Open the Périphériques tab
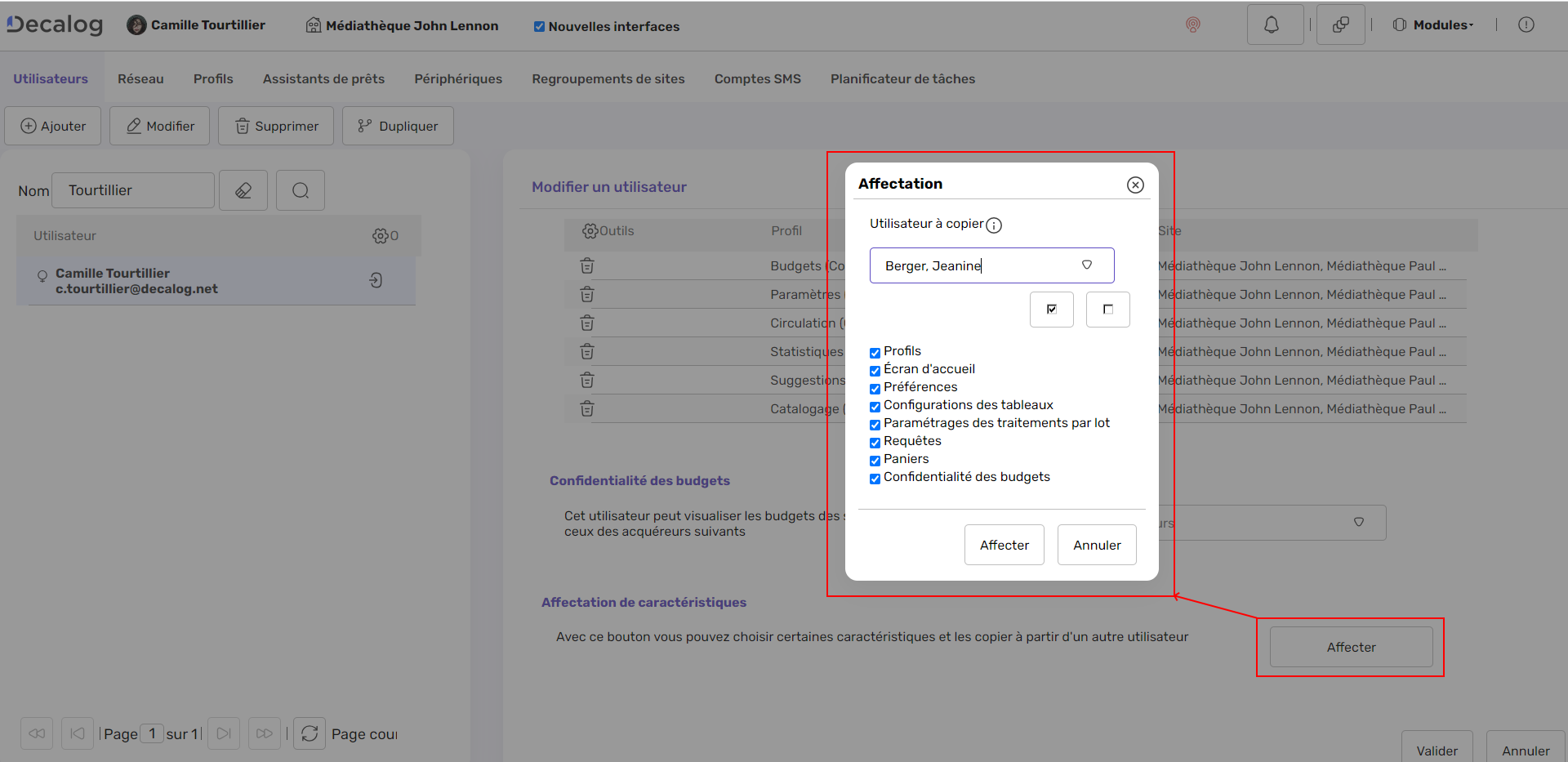This screenshot has height=762, width=1568. pyautogui.click(x=458, y=78)
